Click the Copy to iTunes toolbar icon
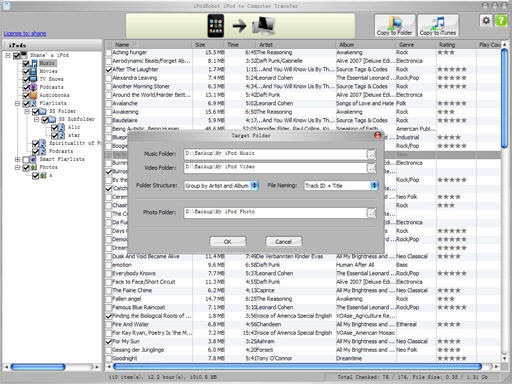The image size is (512, 384). pos(438,25)
